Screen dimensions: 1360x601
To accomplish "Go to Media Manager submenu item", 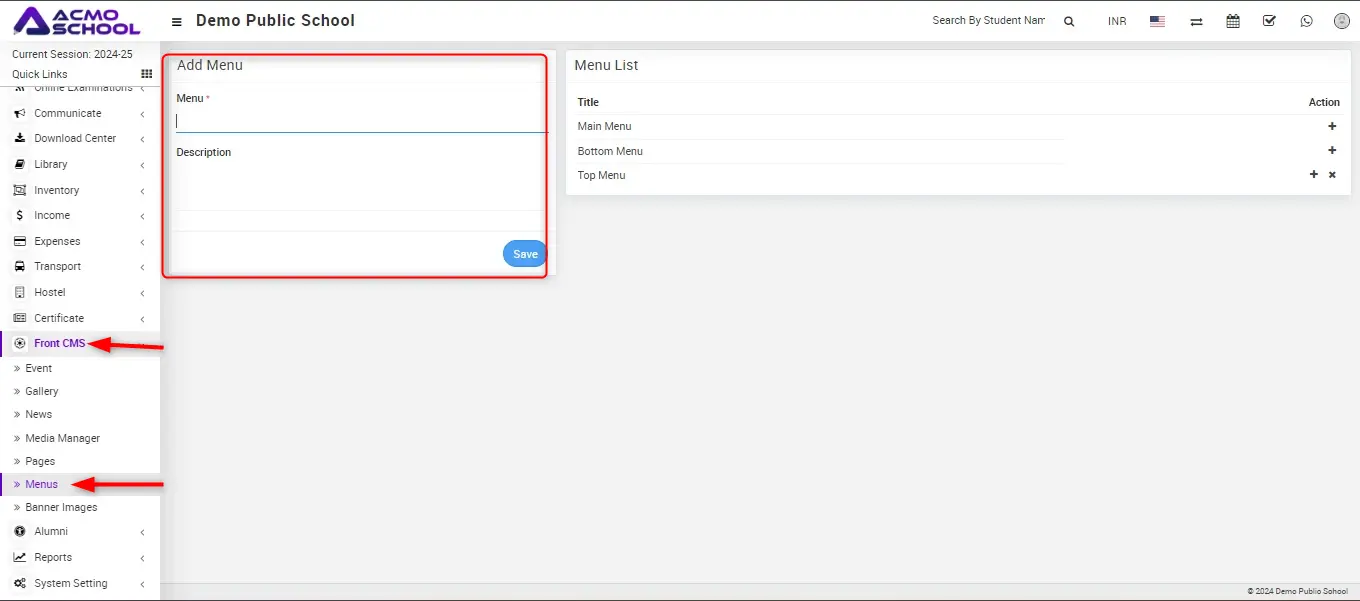I will pyautogui.click(x=62, y=438).
